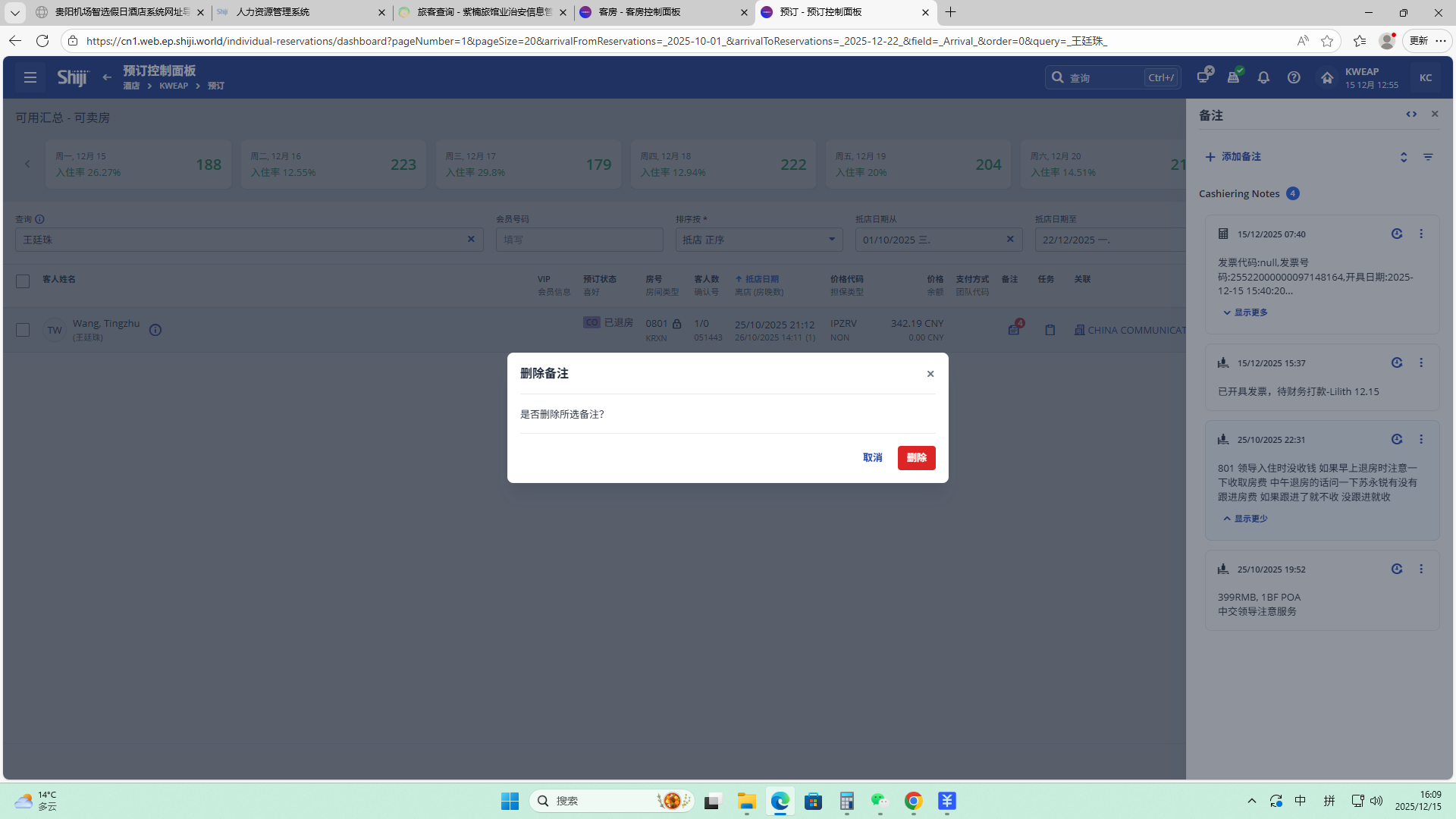Open the help question mark icon
The height and width of the screenshot is (819, 1456).
(1294, 77)
